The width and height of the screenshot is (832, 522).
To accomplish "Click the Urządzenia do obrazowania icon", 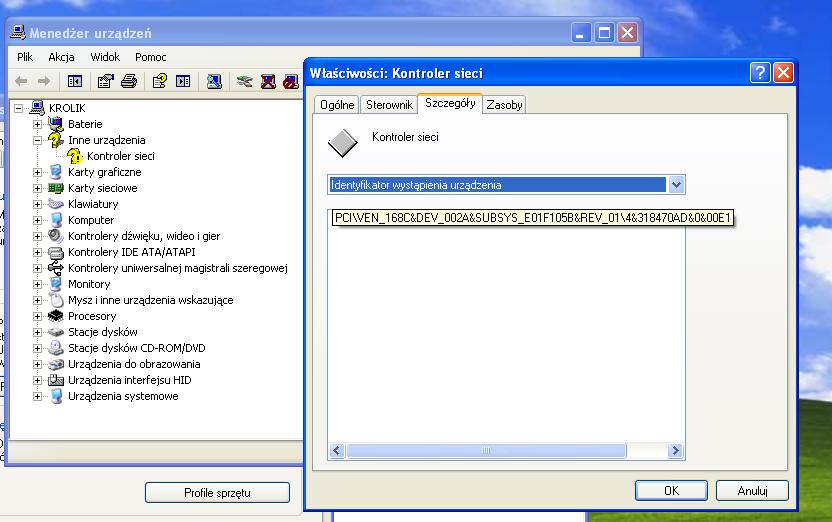I will pos(56,364).
